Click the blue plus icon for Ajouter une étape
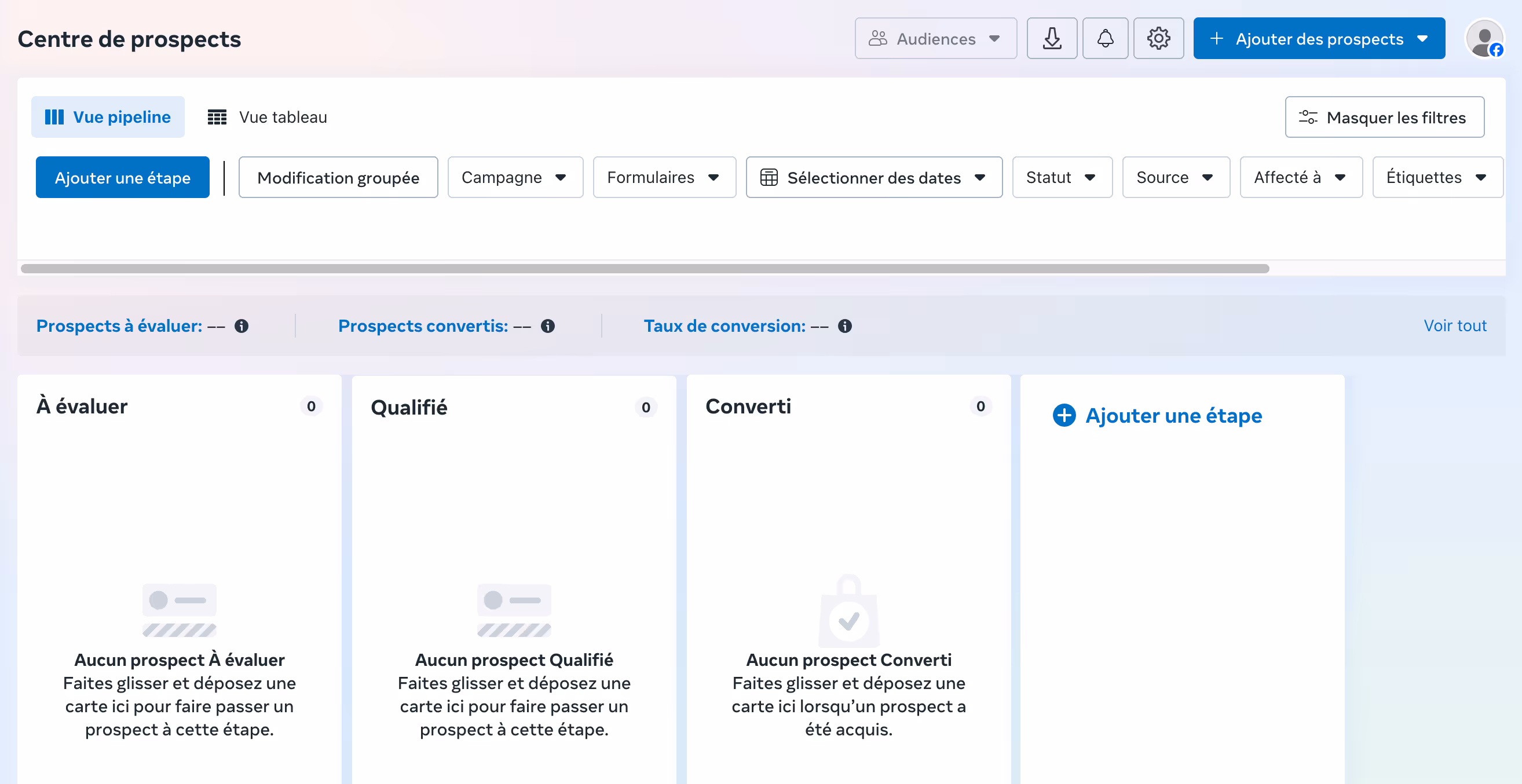1522x784 pixels. pyautogui.click(x=1064, y=415)
